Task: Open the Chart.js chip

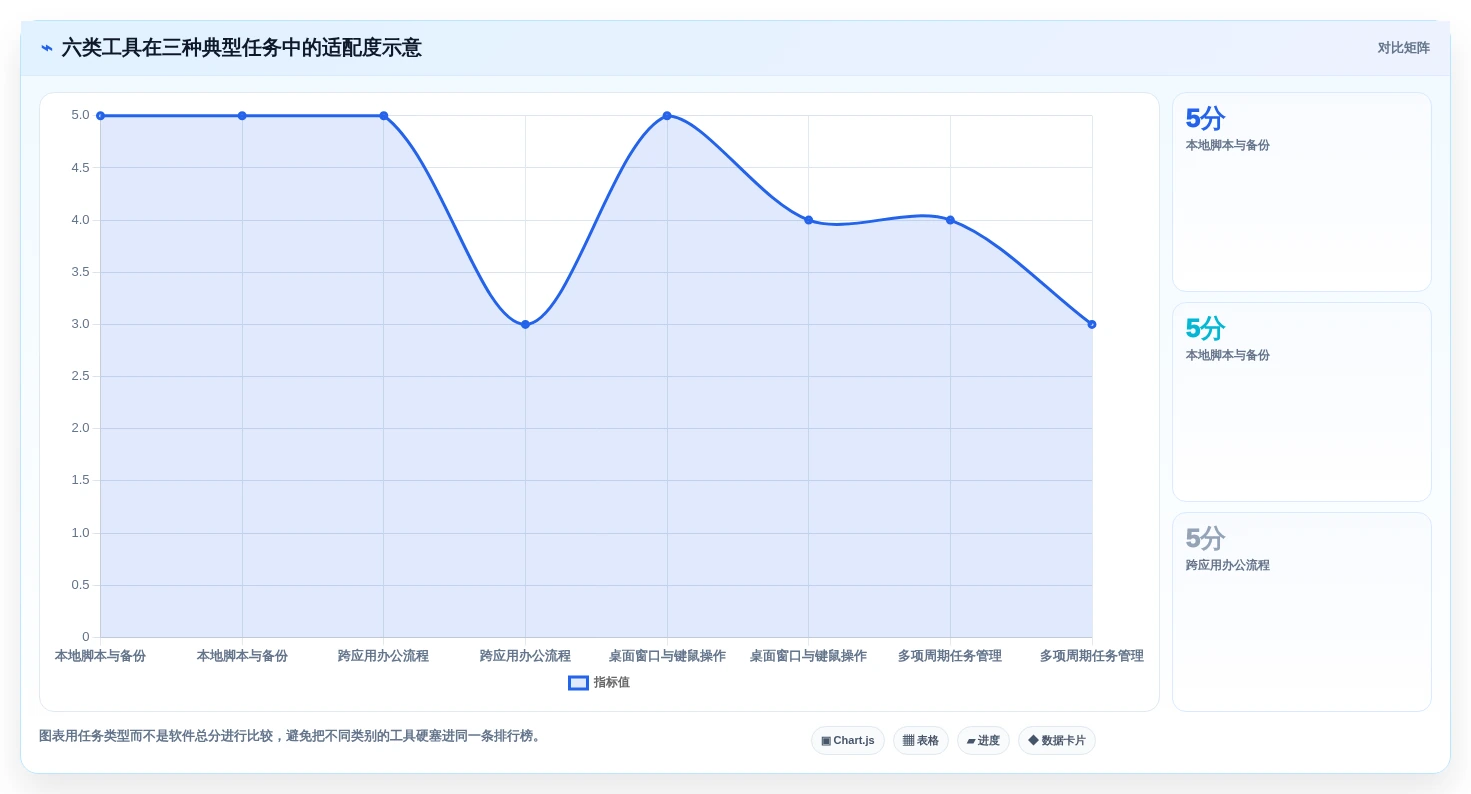Action: click(x=848, y=741)
